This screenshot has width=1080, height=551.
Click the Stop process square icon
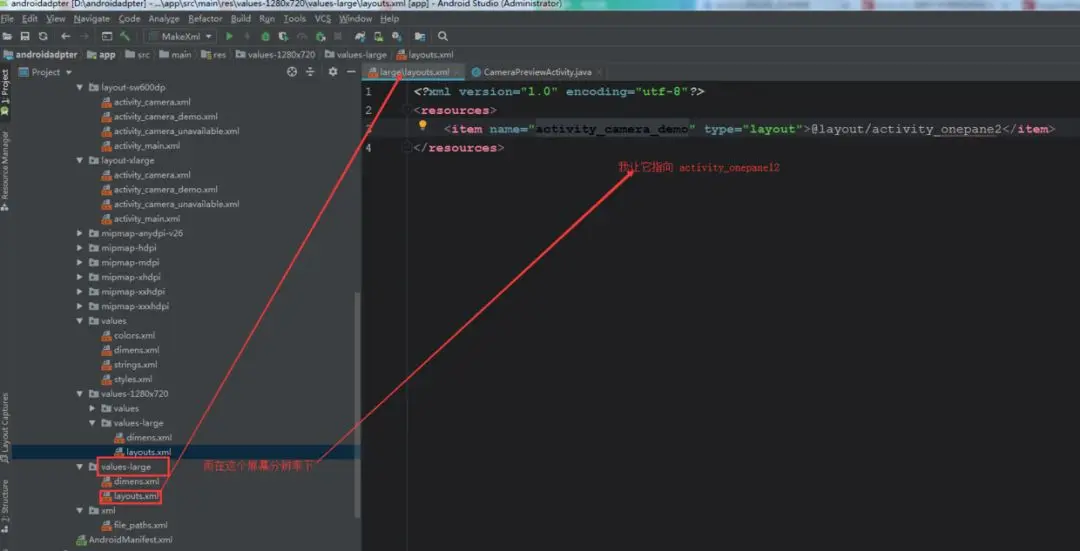pos(338,37)
